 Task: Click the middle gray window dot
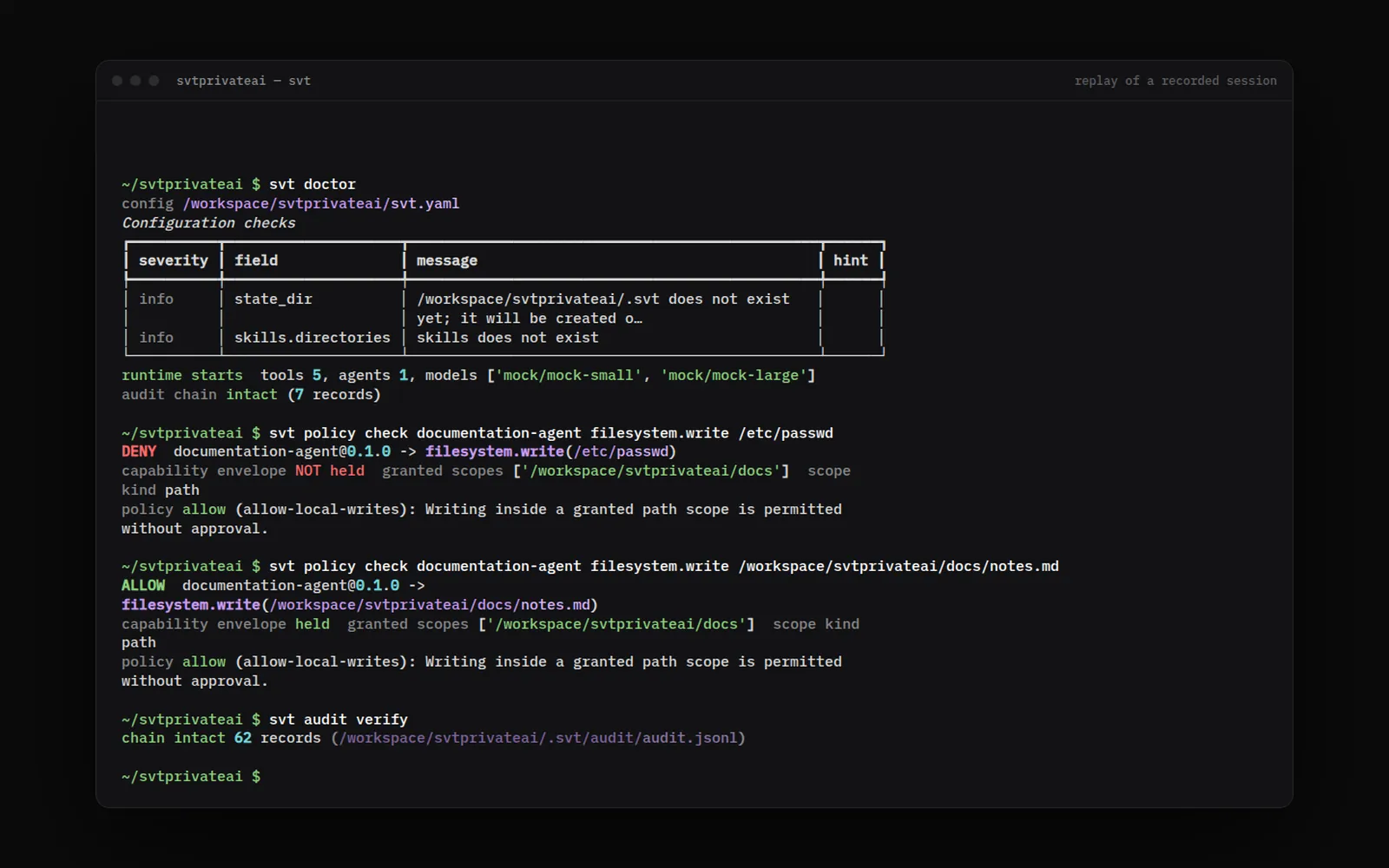coord(135,81)
